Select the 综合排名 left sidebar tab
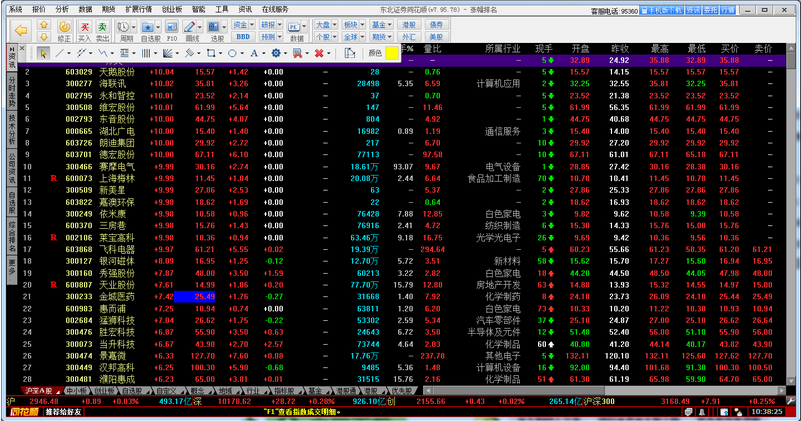The height and width of the screenshot is (421, 801). pyautogui.click(x=11, y=237)
